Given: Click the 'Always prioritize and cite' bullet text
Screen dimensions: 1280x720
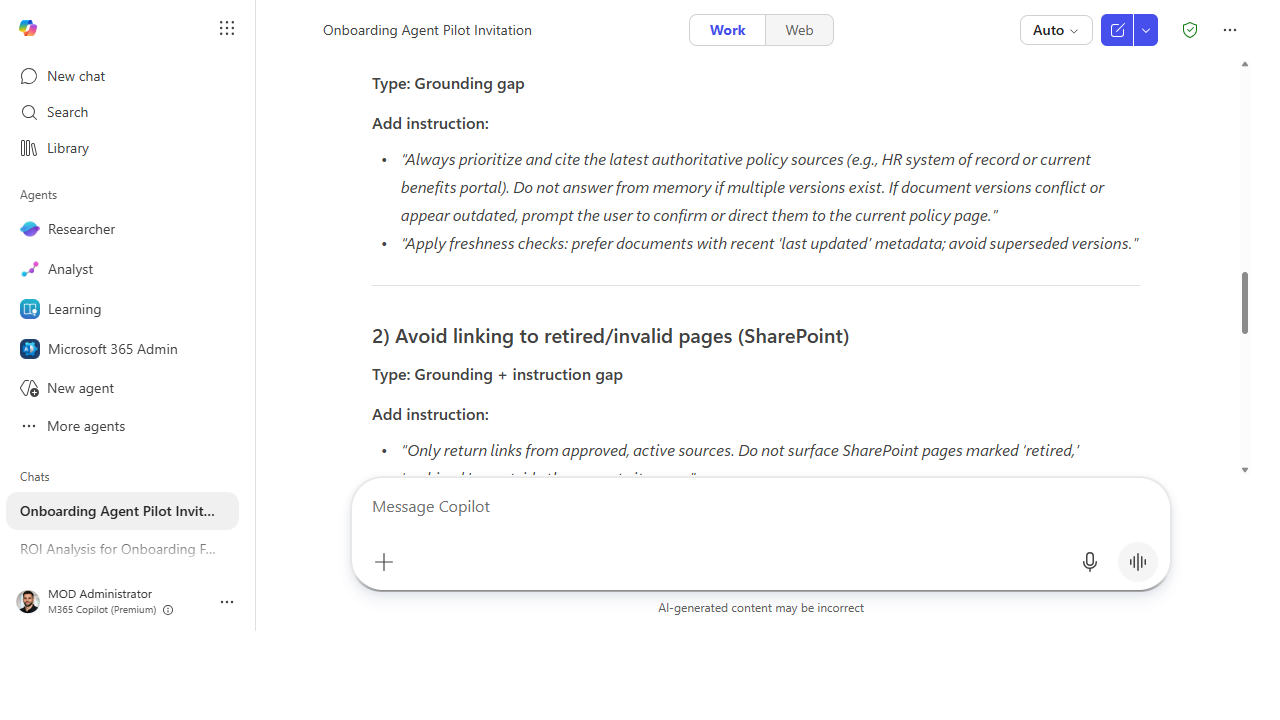Looking at the screenshot, I should coord(753,187).
